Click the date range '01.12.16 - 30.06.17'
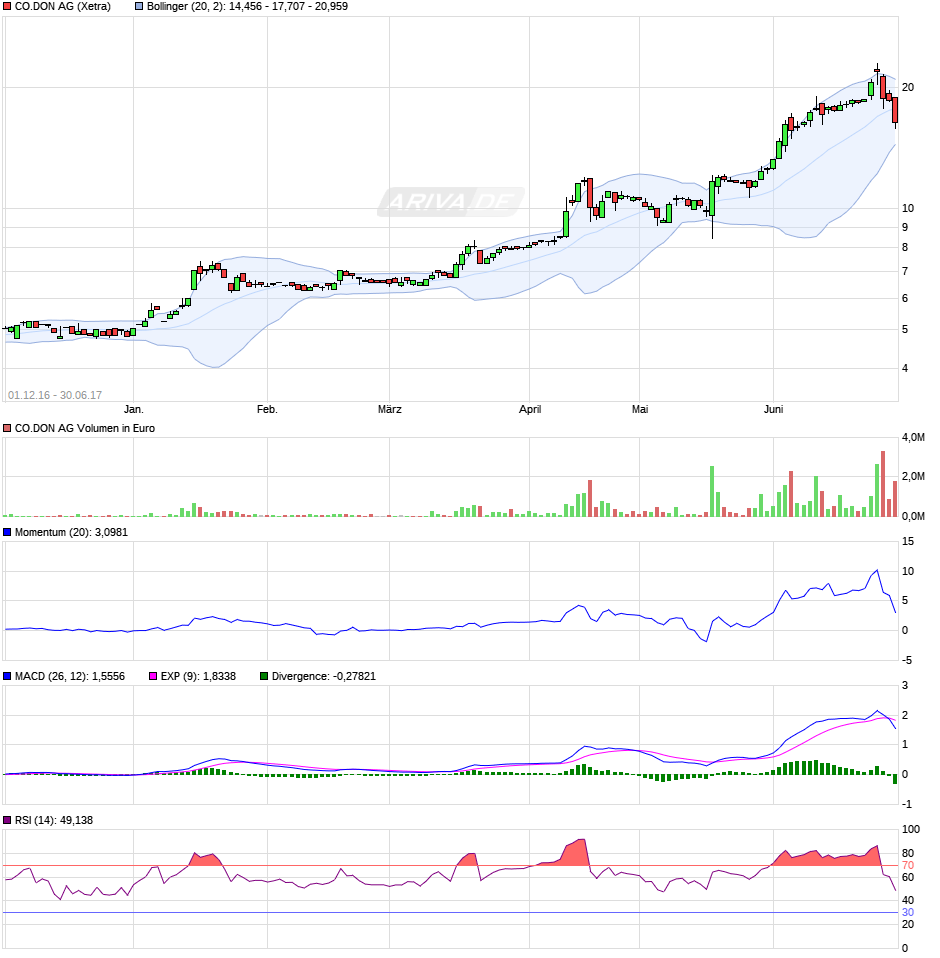The height and width of the screenshot is (958, 940). [x=55, y=395]
